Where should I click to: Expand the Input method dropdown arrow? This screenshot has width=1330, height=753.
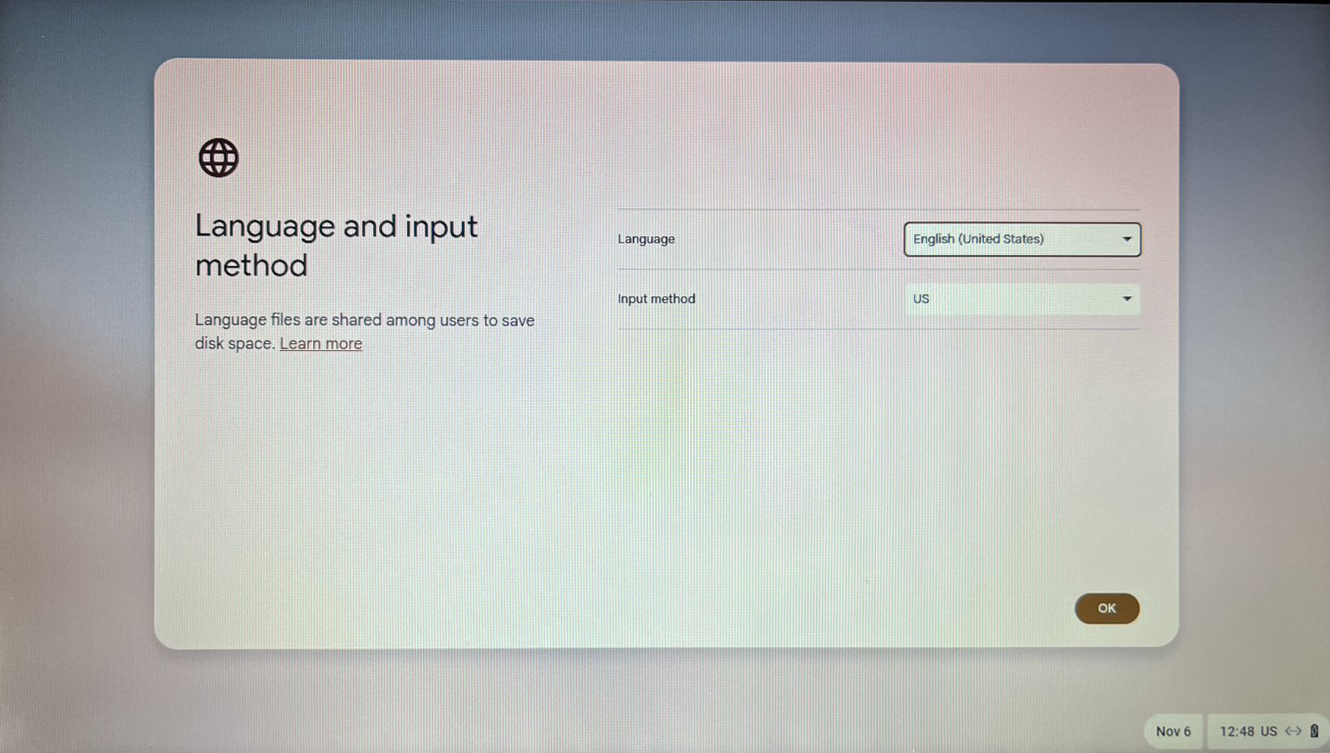click(x=1127, y=299)
